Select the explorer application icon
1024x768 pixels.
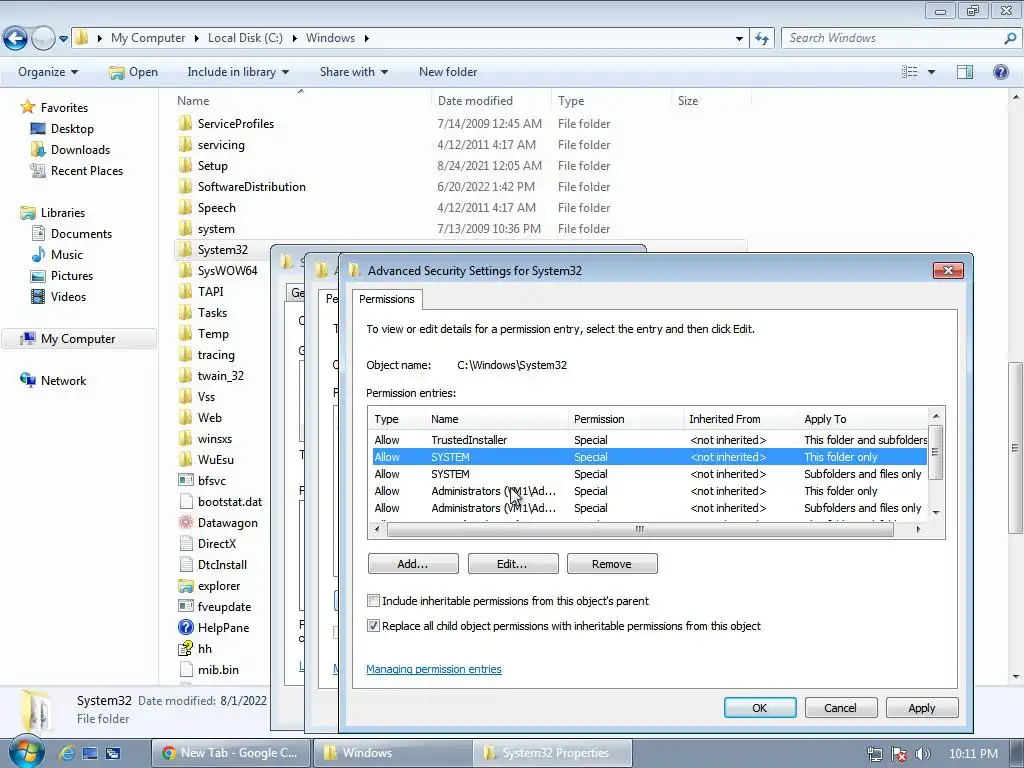[x=185, y=586]
